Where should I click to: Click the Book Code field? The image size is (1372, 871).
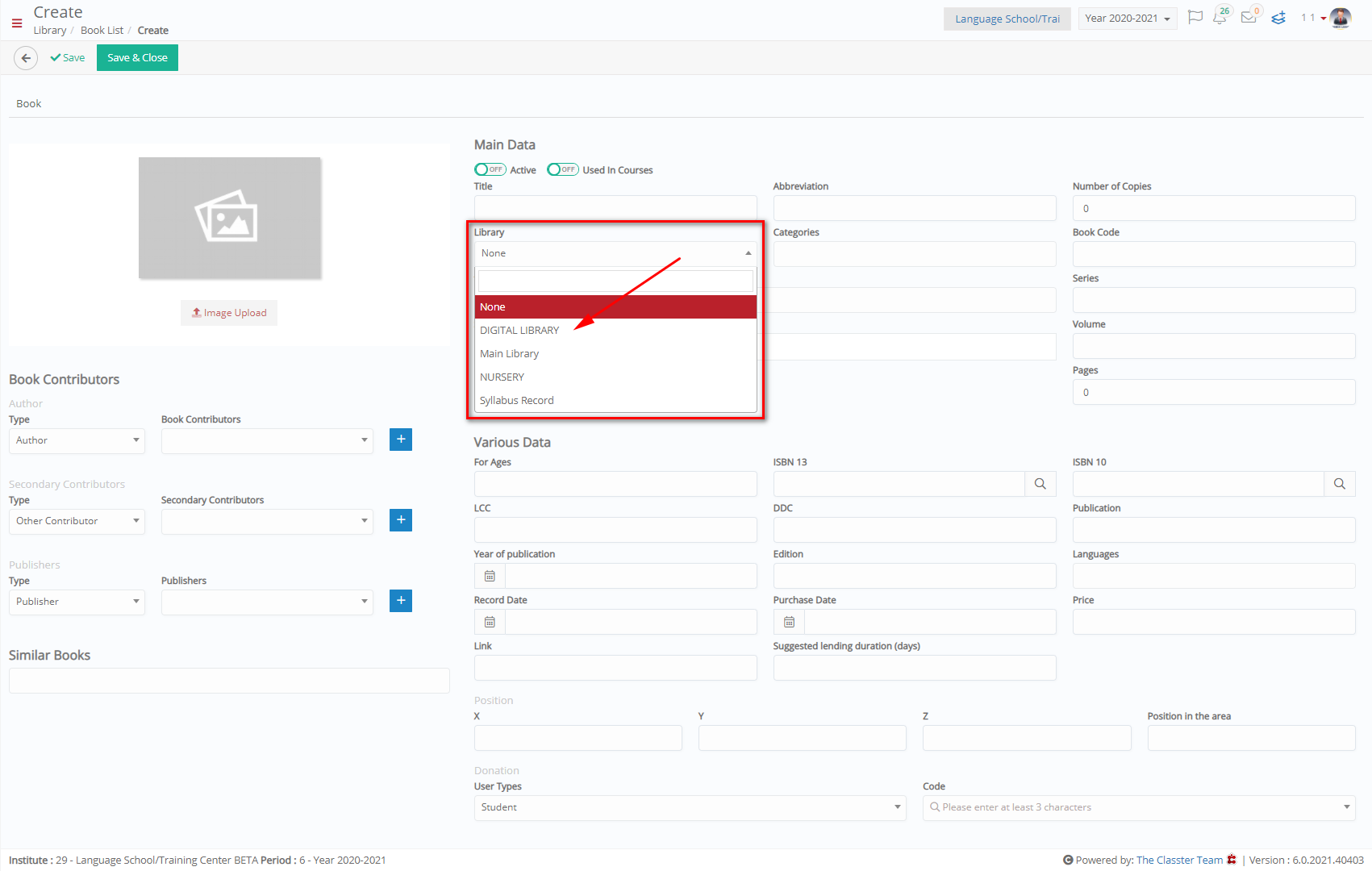(1214, 254)
